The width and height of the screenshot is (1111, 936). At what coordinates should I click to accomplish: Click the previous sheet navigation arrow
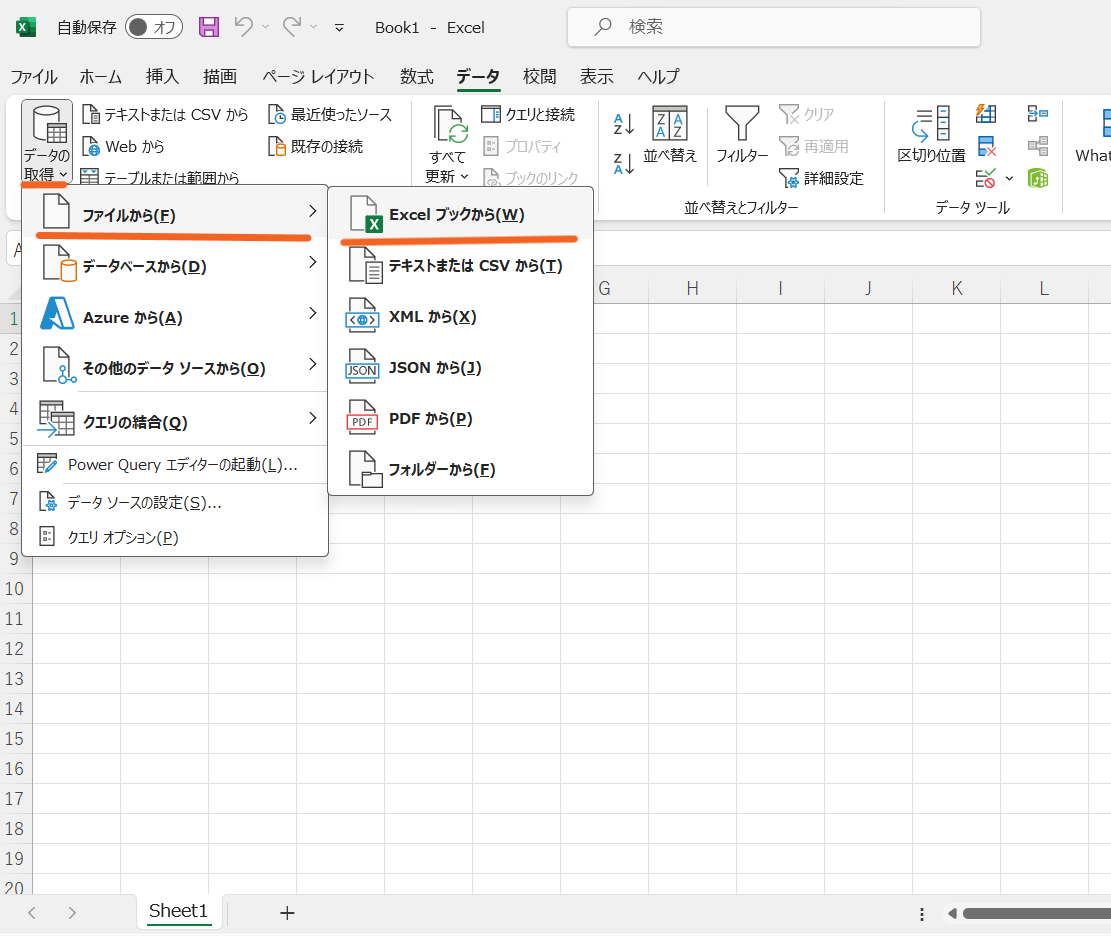(32, 913)
